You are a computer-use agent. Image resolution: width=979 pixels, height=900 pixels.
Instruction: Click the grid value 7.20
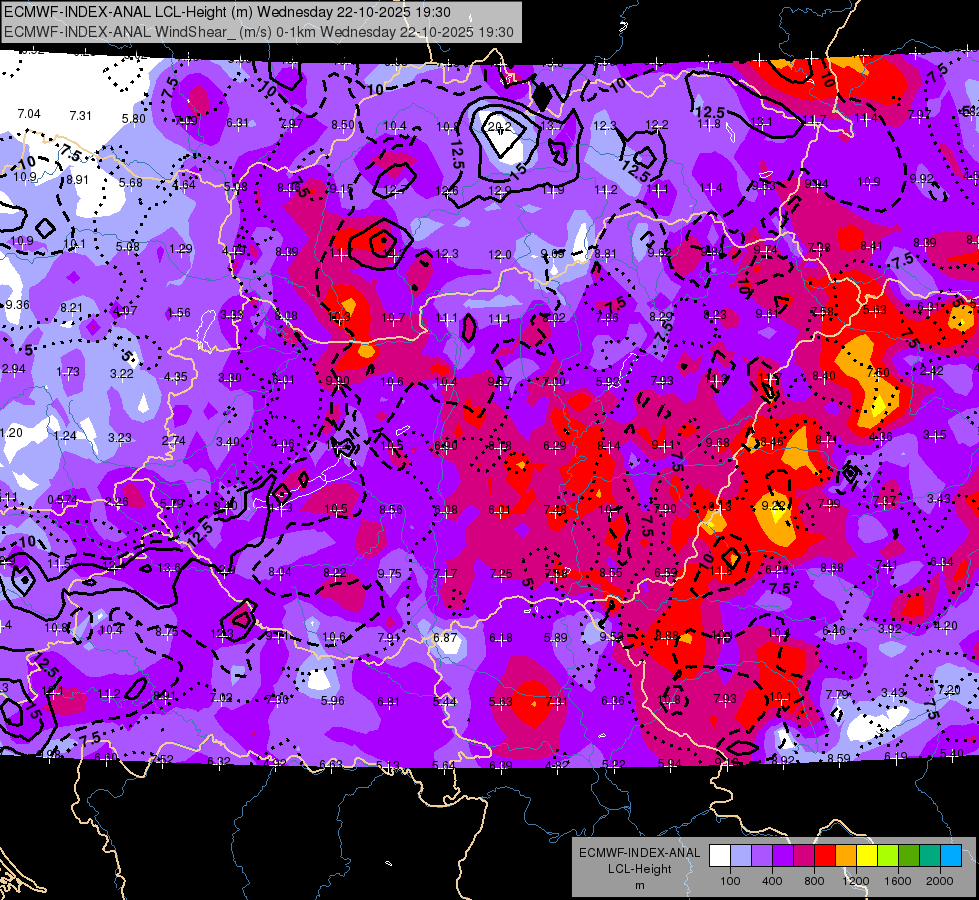point(948,690)
